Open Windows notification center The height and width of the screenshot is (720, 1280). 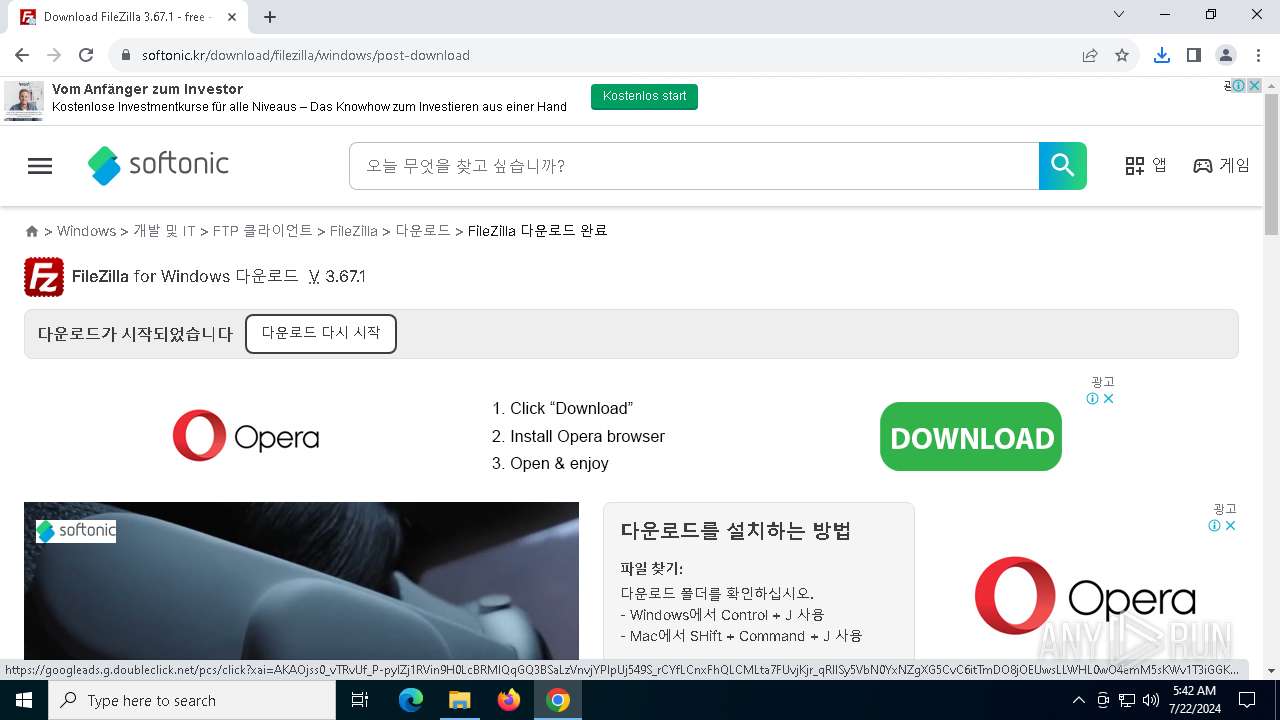1247,700
